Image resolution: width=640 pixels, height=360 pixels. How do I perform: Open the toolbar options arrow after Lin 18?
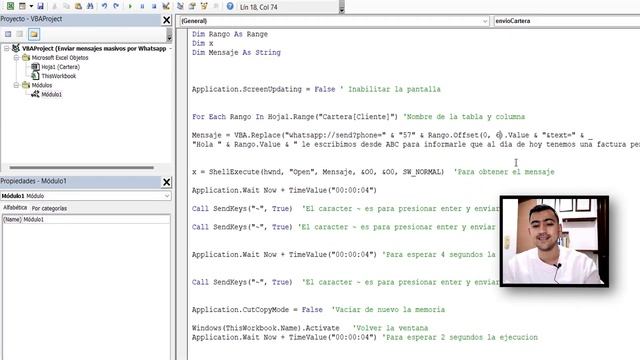tap(342, 7)
